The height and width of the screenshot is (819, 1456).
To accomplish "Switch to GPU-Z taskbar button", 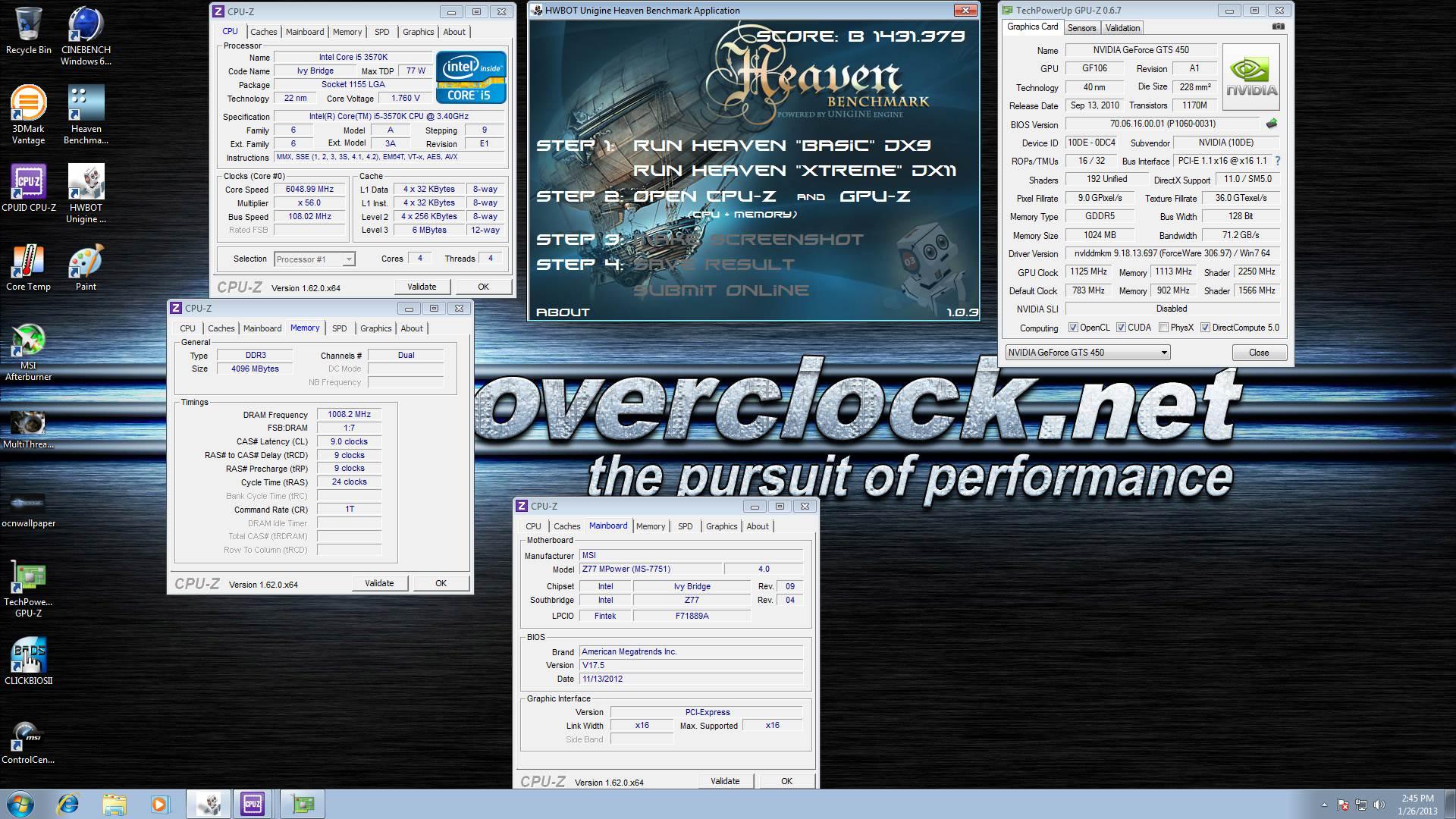I will pyautogui.click(x=302, y=804).
